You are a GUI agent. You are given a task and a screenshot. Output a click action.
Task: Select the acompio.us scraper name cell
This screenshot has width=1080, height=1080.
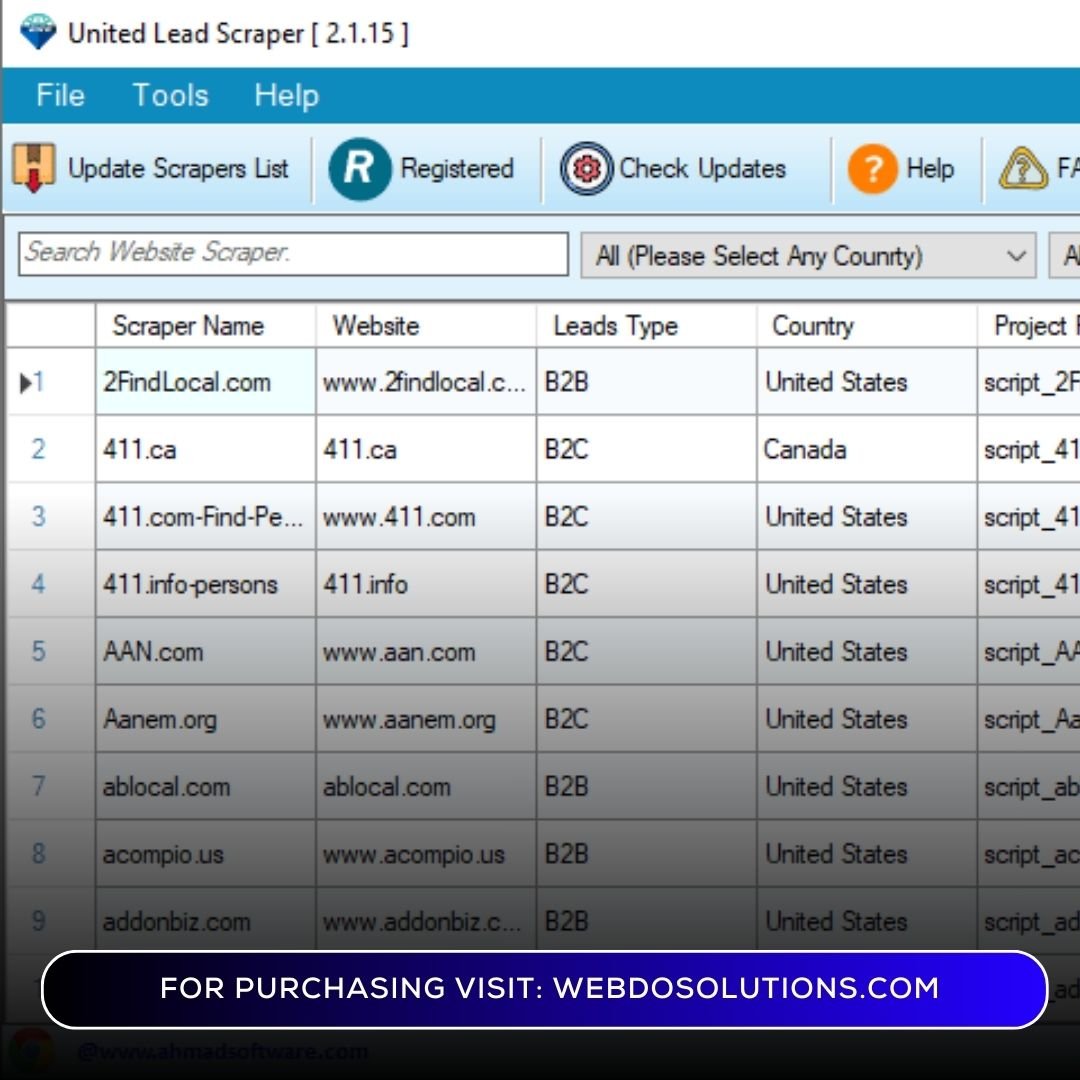click(x=205, y=854)
